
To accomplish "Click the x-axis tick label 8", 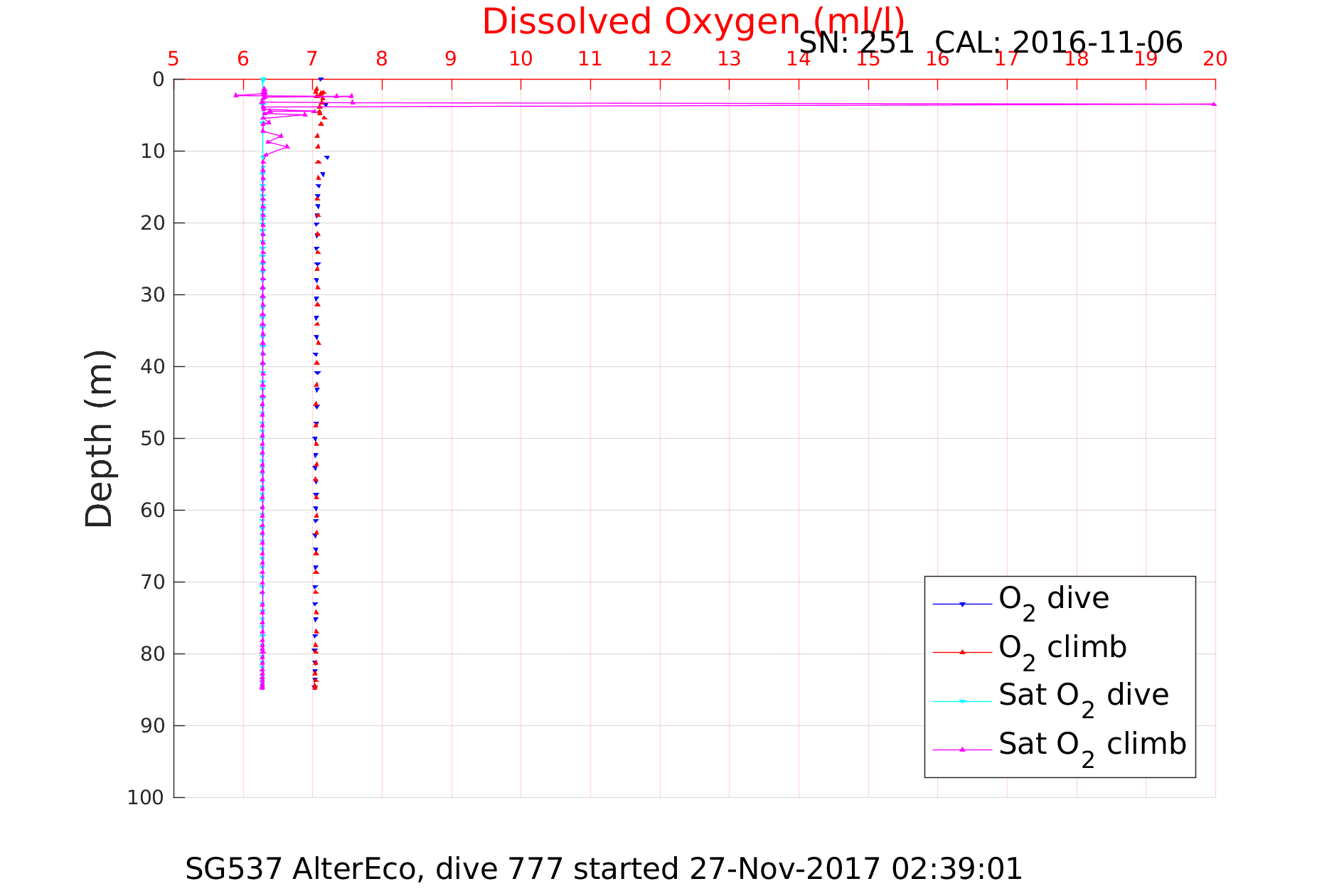I will pos(382,59).
